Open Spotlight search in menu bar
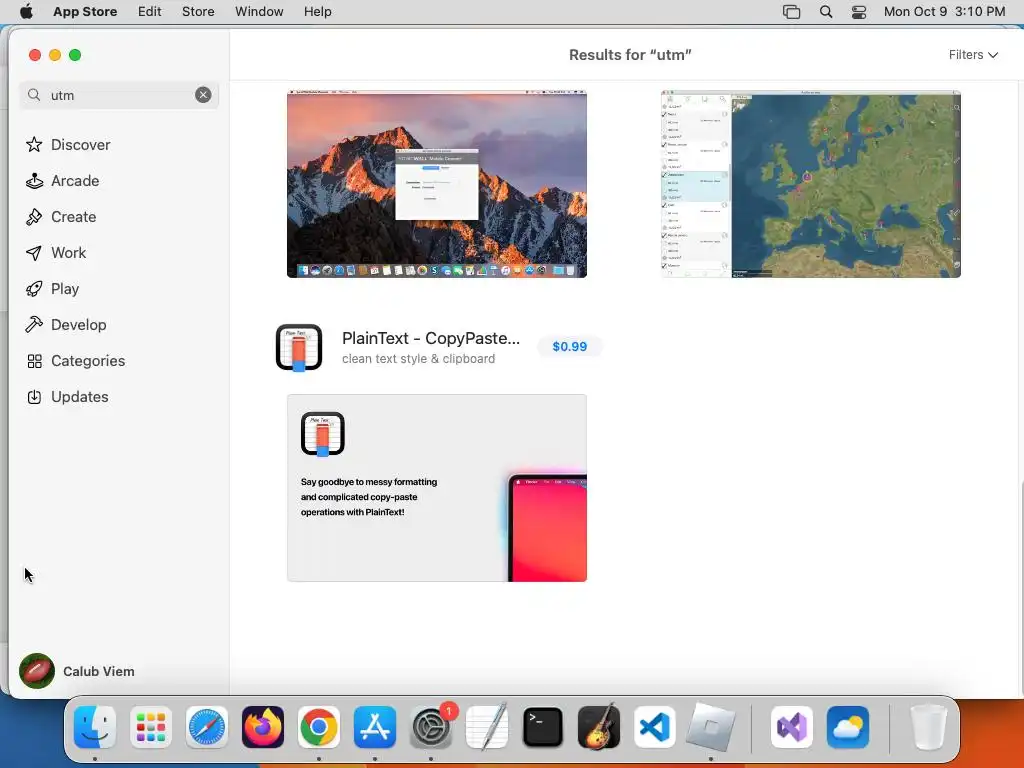This screenshot has width=1024, height=768. click(x=826, y=12)
